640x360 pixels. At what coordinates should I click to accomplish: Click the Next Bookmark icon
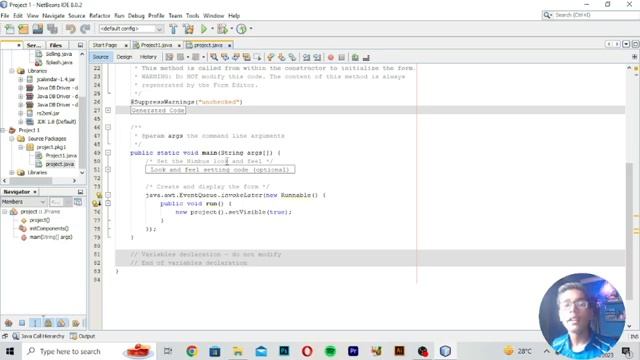coord(281,57)
